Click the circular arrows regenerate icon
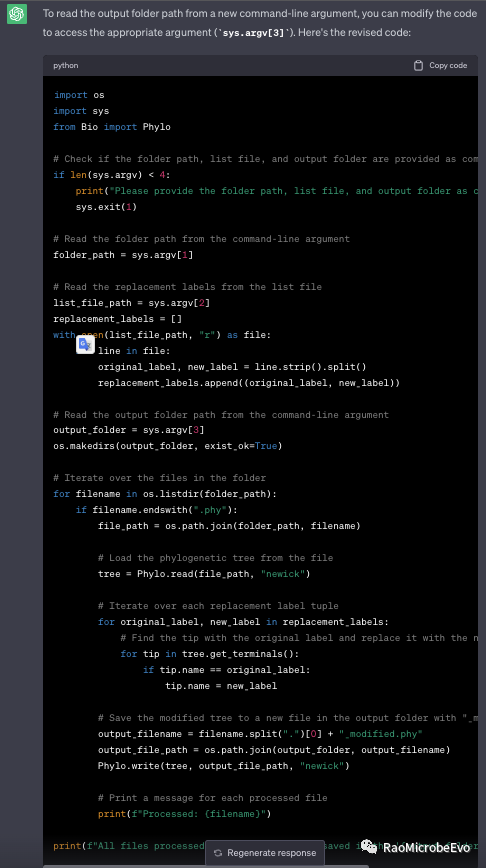Viewport: 486px width, 868px height. tap(218, 853)
